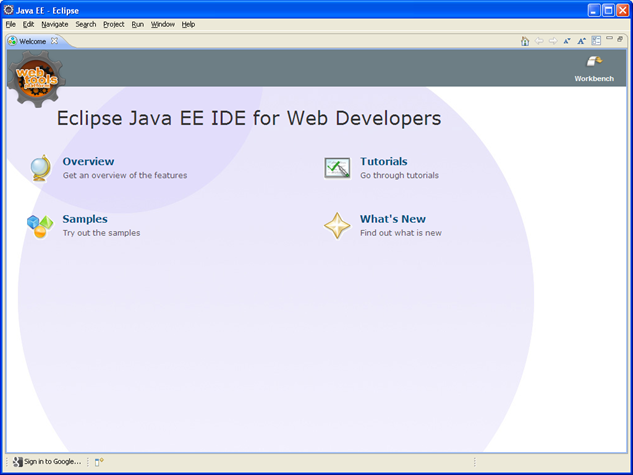633x475 pixels.
Task: Close the Eclipse window
Action: click(623, 10)
